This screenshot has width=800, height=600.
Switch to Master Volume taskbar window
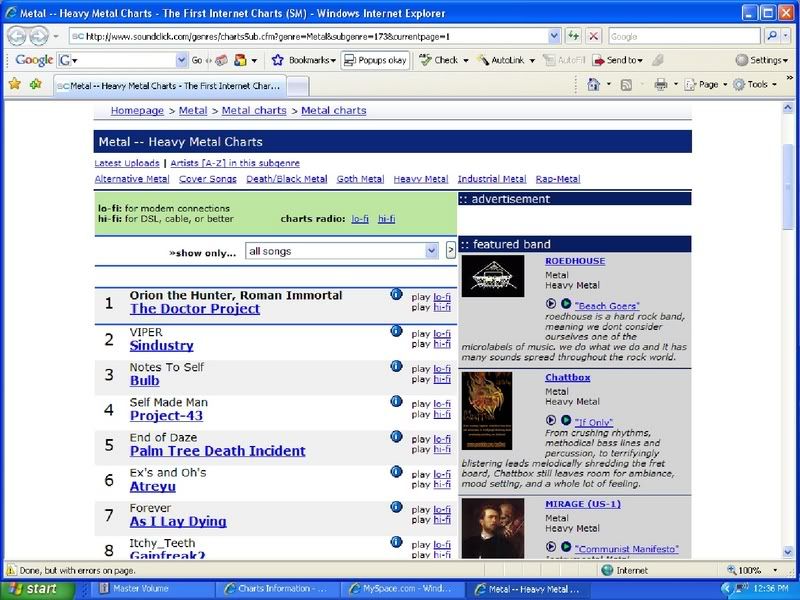[x=152, y=589]
